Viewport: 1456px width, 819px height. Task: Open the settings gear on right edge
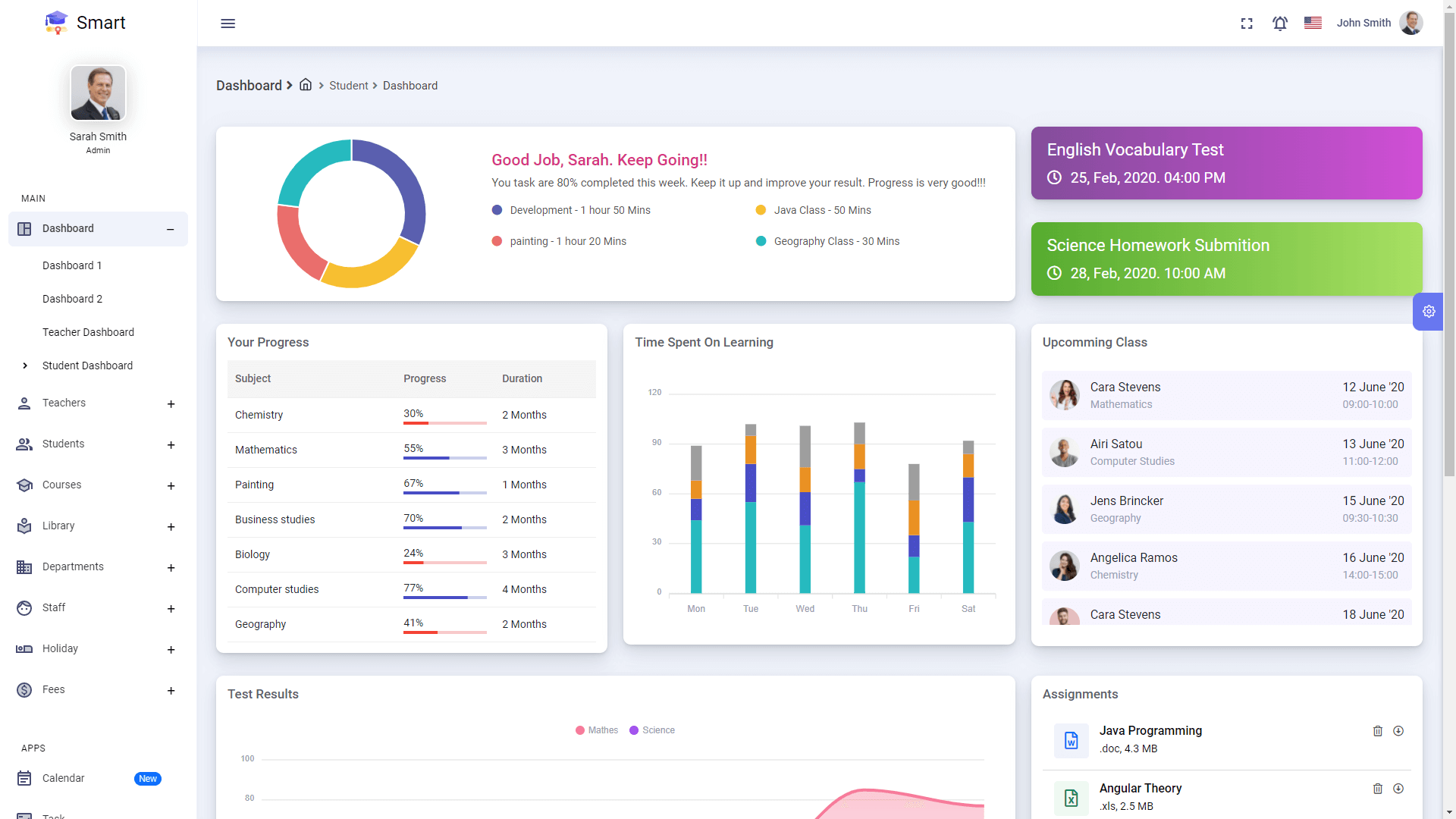pos(1429,311)
